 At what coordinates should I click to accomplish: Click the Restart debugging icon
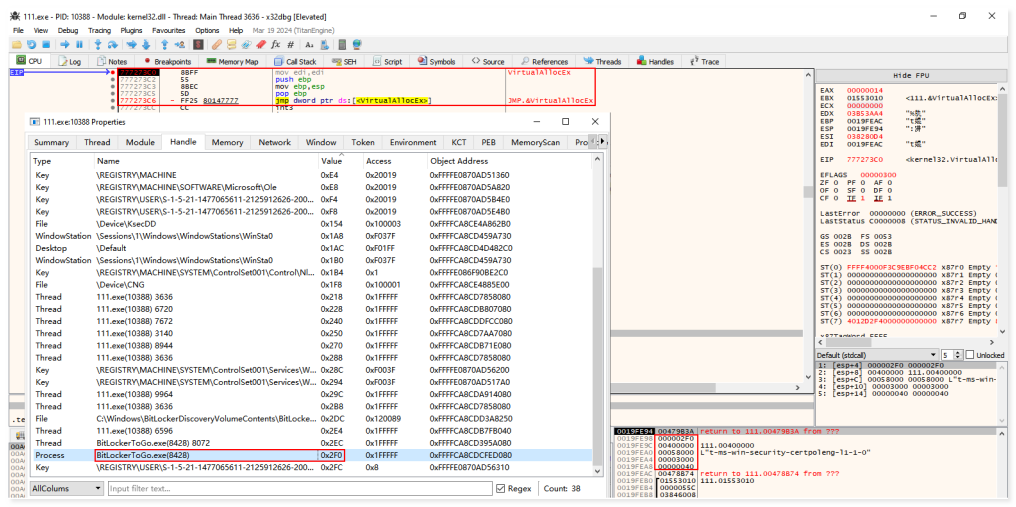[x=33, y=45]
